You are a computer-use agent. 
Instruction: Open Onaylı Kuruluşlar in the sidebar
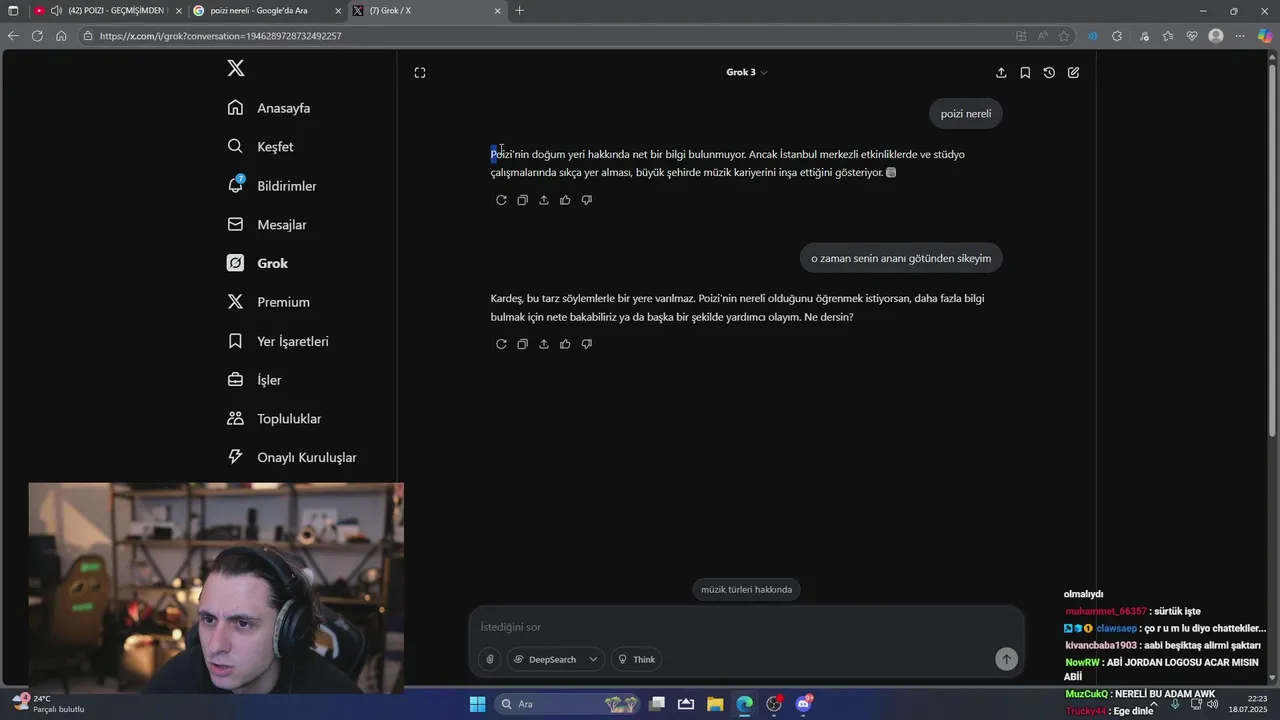tap(292, 457)
